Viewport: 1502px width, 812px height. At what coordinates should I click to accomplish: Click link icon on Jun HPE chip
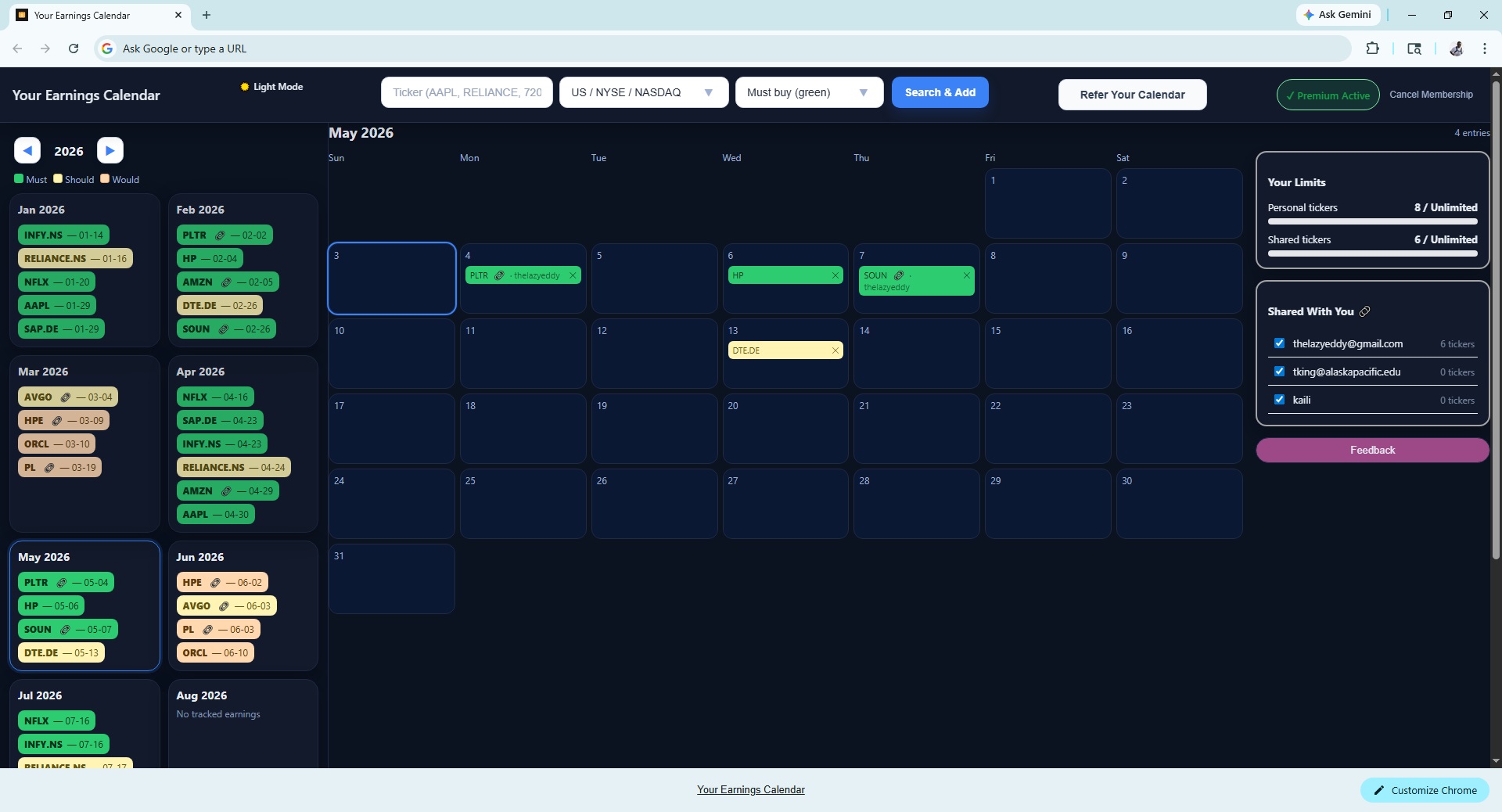(x=215, y=582)
